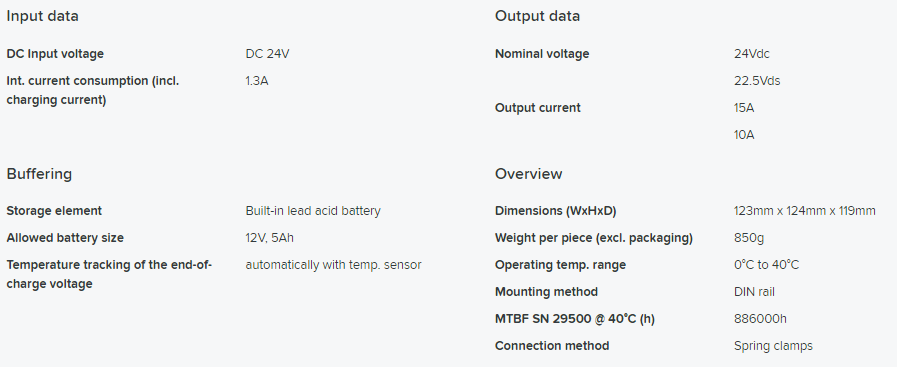
Task: Click the Input data heading
Action: point(42,16)
